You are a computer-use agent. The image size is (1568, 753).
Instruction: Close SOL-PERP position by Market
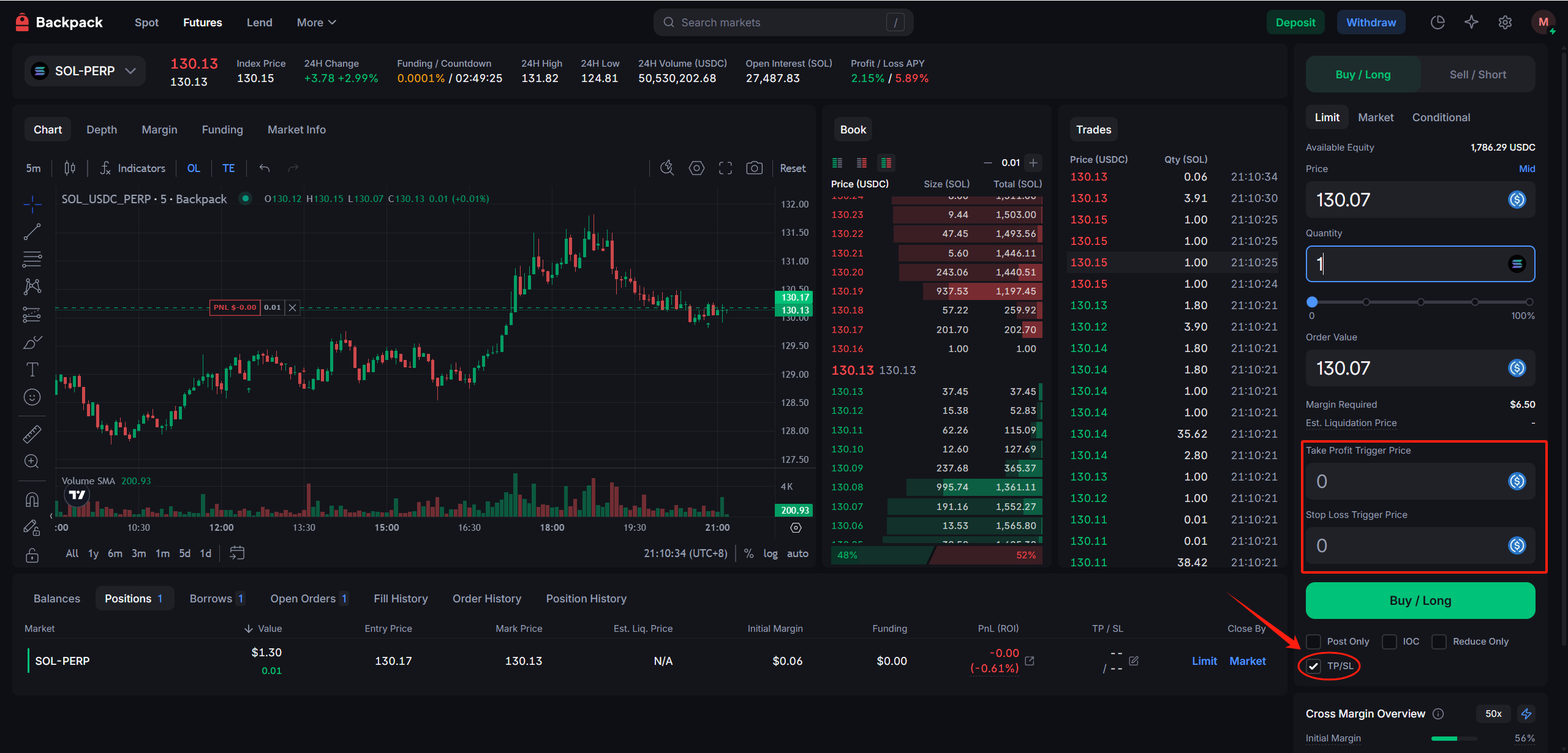pyautogui.click(x=1247, y=661)
